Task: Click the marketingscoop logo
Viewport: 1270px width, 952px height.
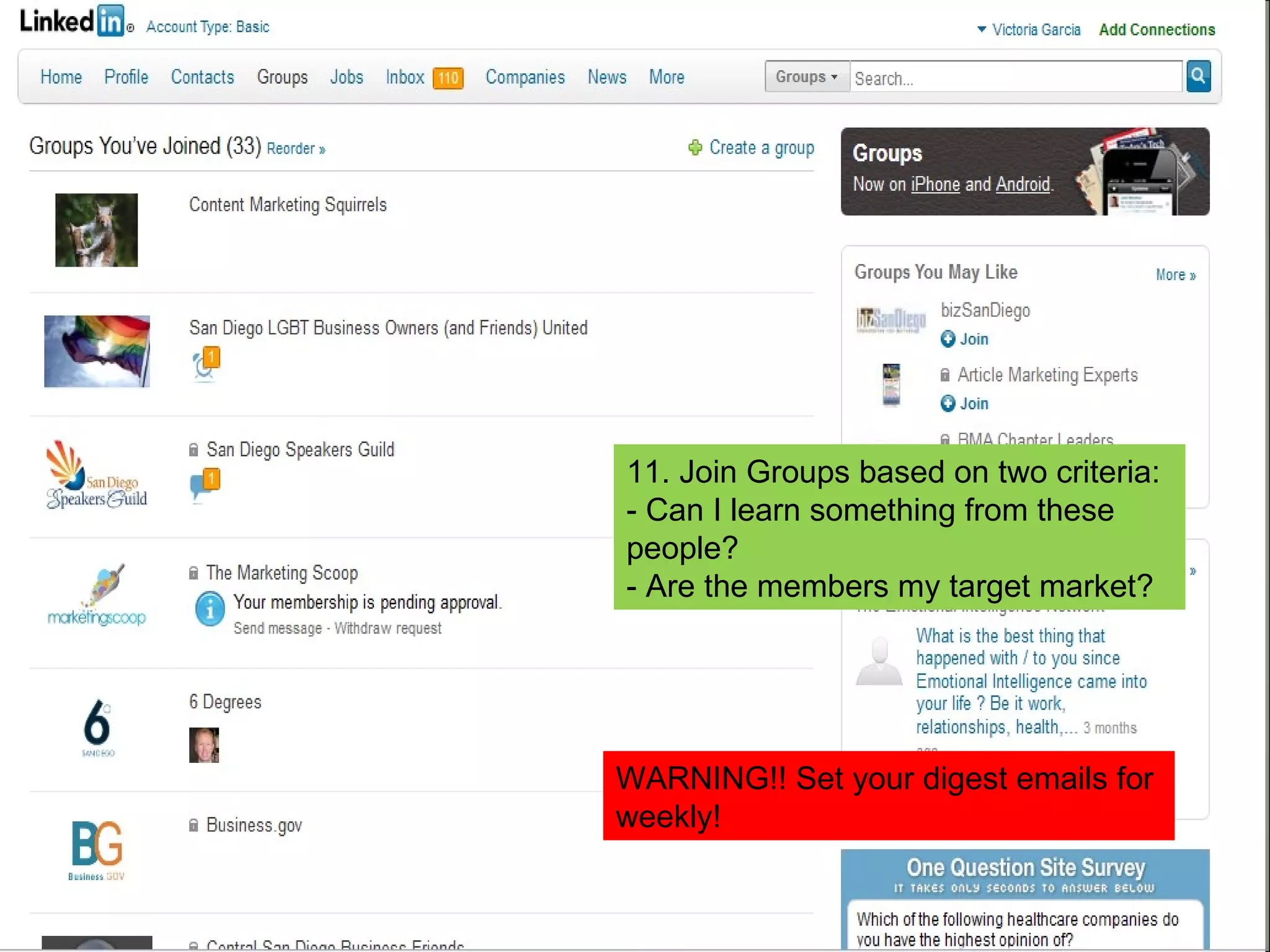Action: 97,596
